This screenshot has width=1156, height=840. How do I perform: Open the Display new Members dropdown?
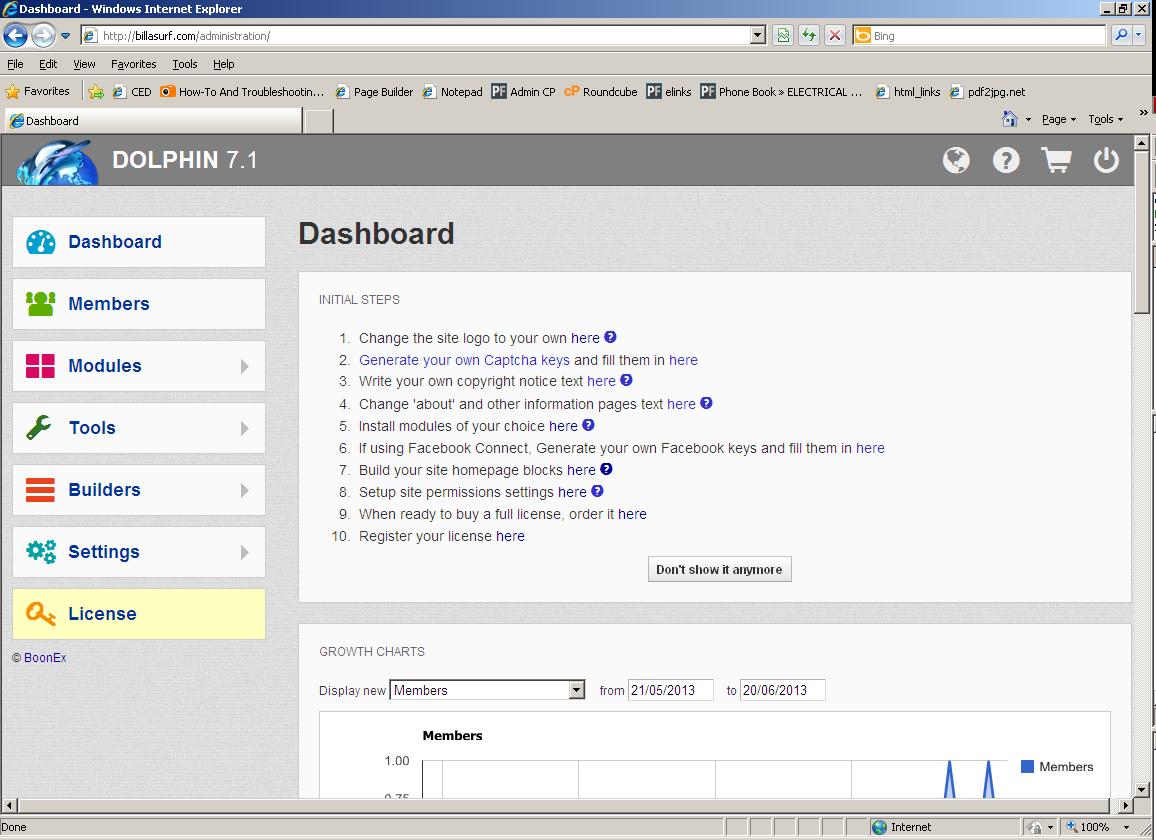pos(576,690)
